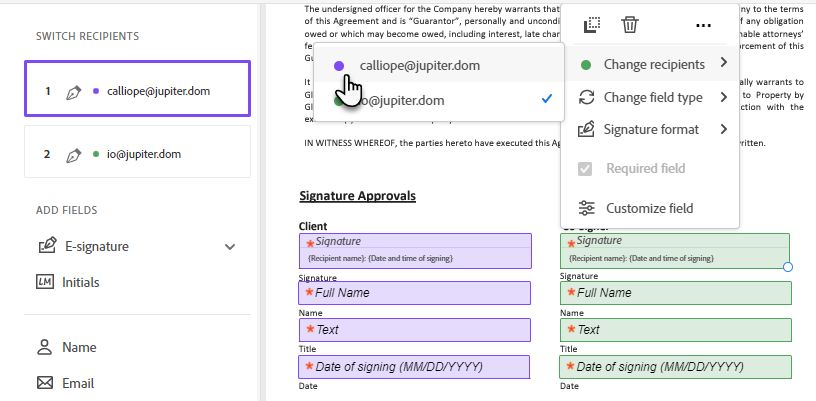Click the Customize field sliders icon
Image resolution: width=816 pixels, height=401 pixels.
[x=586, y=208]
